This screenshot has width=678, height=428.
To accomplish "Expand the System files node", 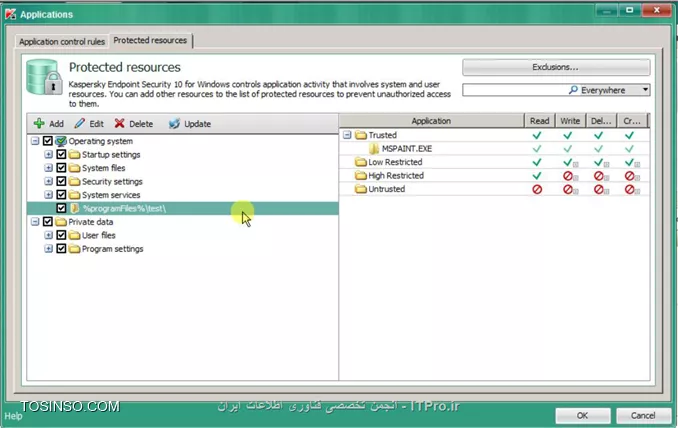I will [48, 168].
